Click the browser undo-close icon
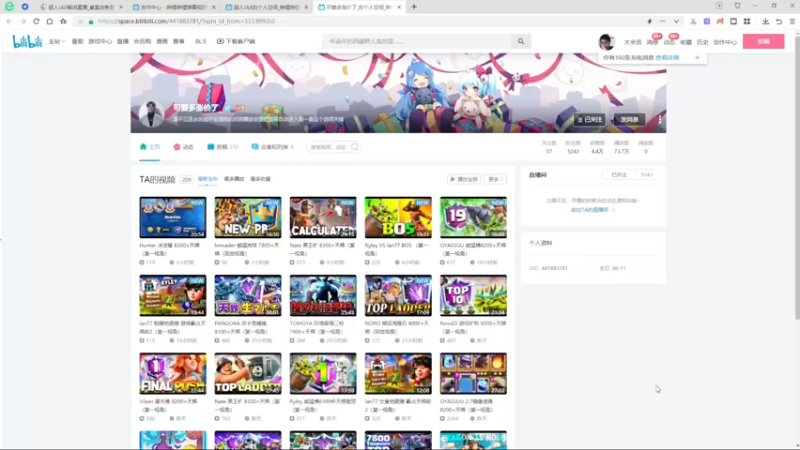The height and width of the screenshot is (450, 800). click(x=779, y=21)
